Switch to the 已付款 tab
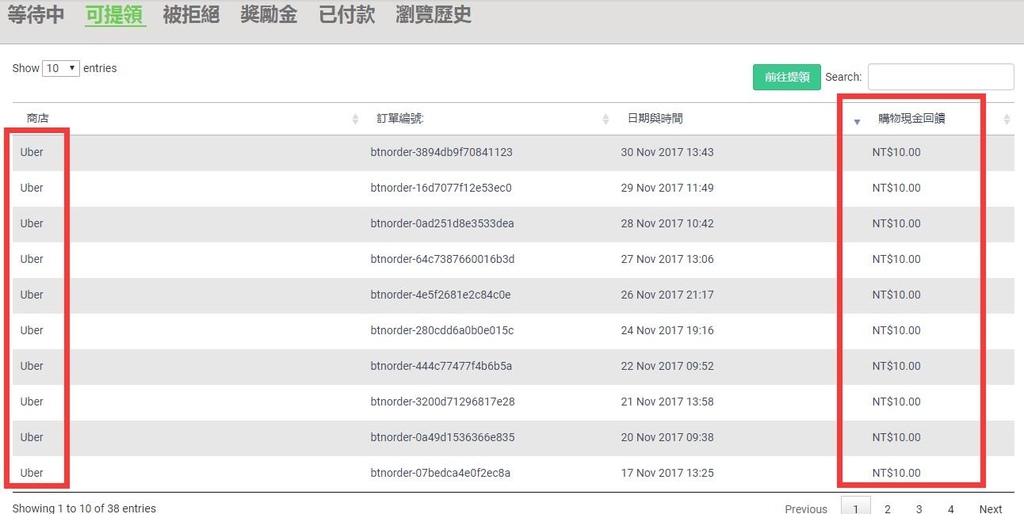The width and height of the screenshot is (1024, 514). point(346,14)
